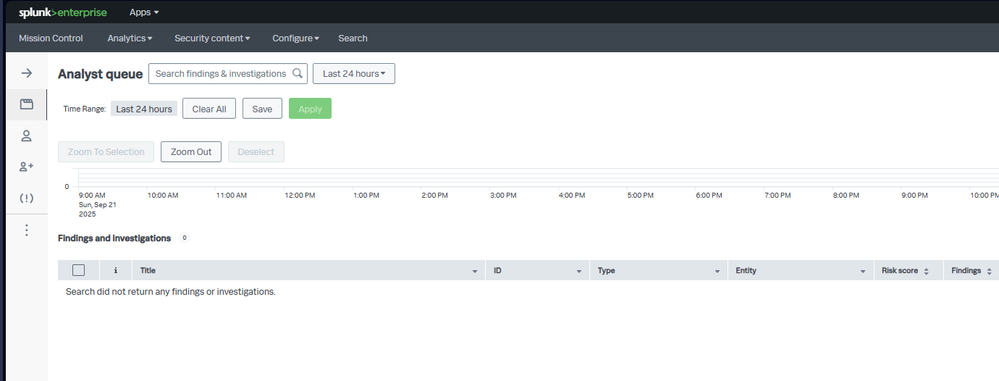Image resolution: width=999 pixels, height=381 pixels.
Task: Expand the sidebar with the arrow icon
Action: (26, 73)
